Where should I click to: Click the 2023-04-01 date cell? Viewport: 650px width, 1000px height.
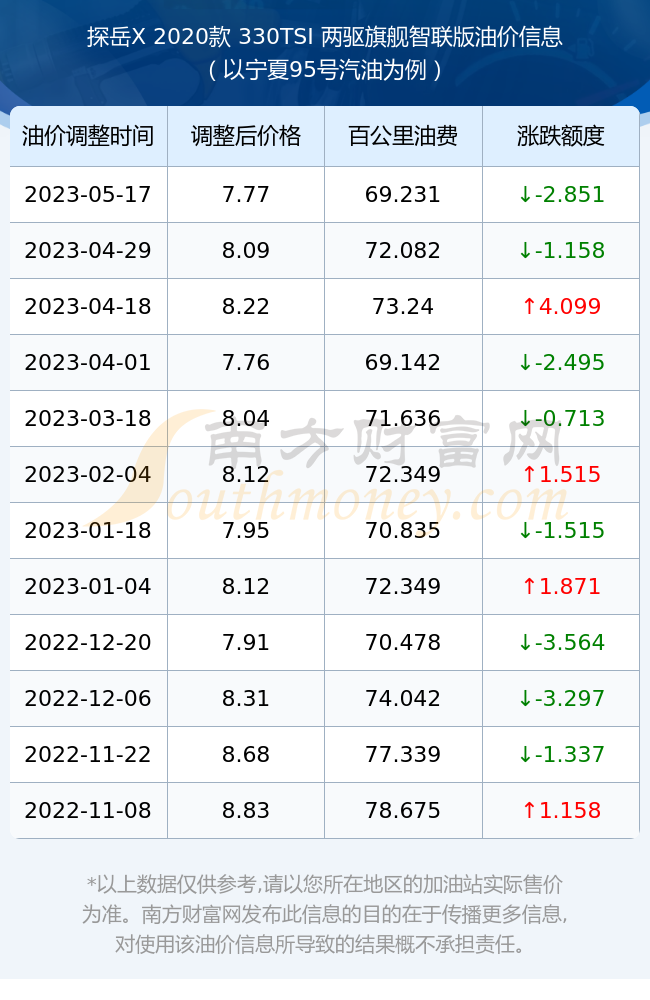[88, 362]
